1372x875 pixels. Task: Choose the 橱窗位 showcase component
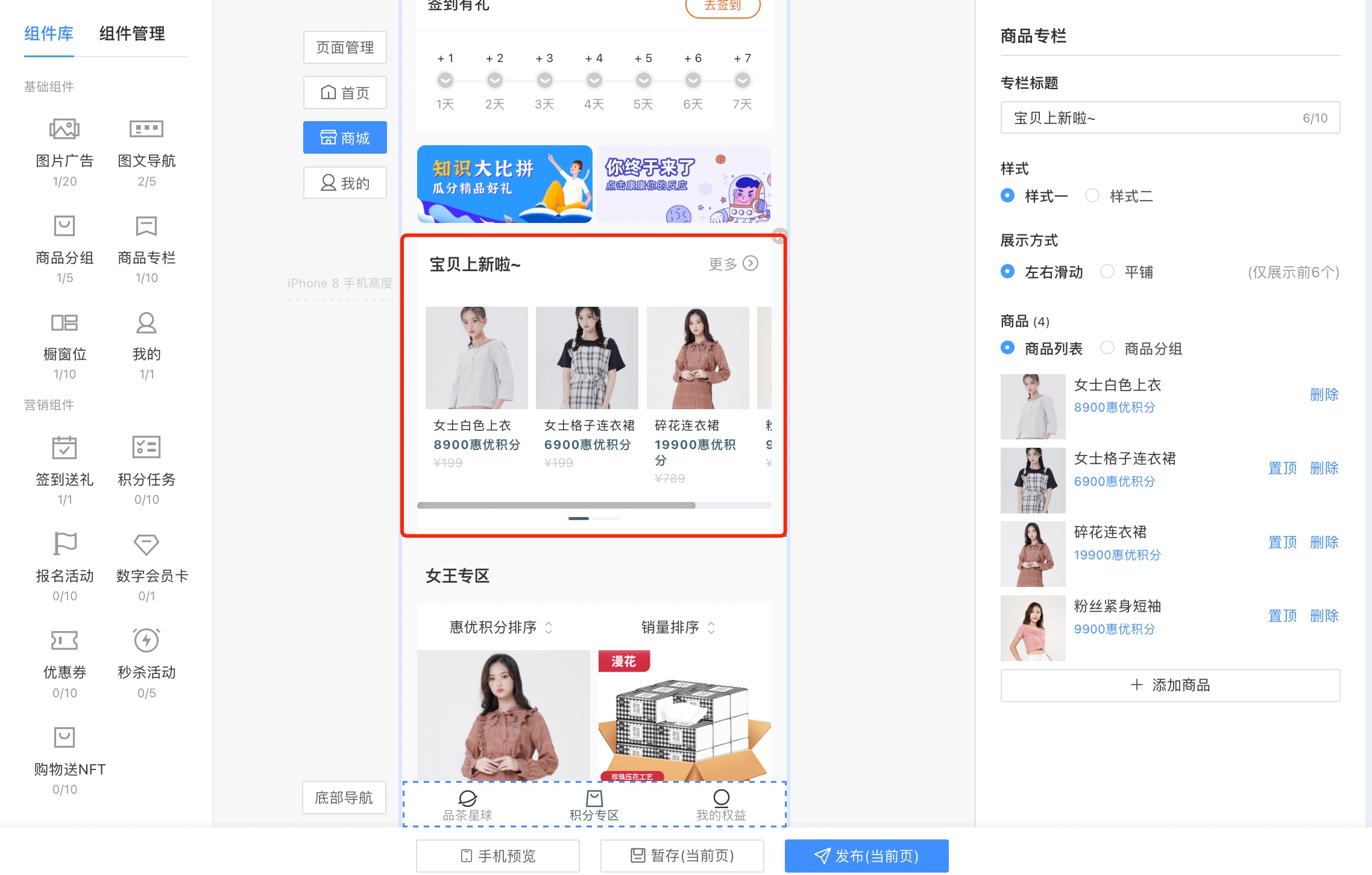coord(65,322)
